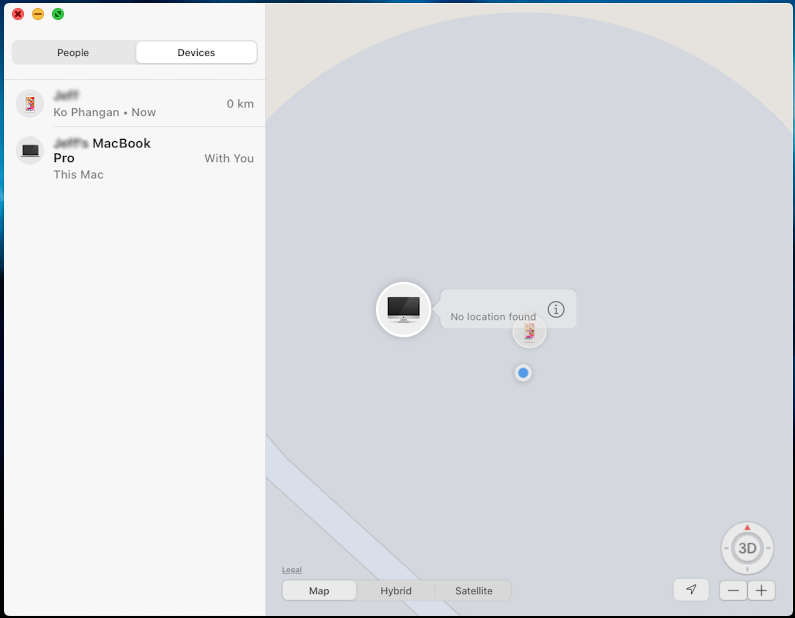The width and height of the screenshot is (795, 618).
Task: Open the Legal link
Action: tap(292, 570)
